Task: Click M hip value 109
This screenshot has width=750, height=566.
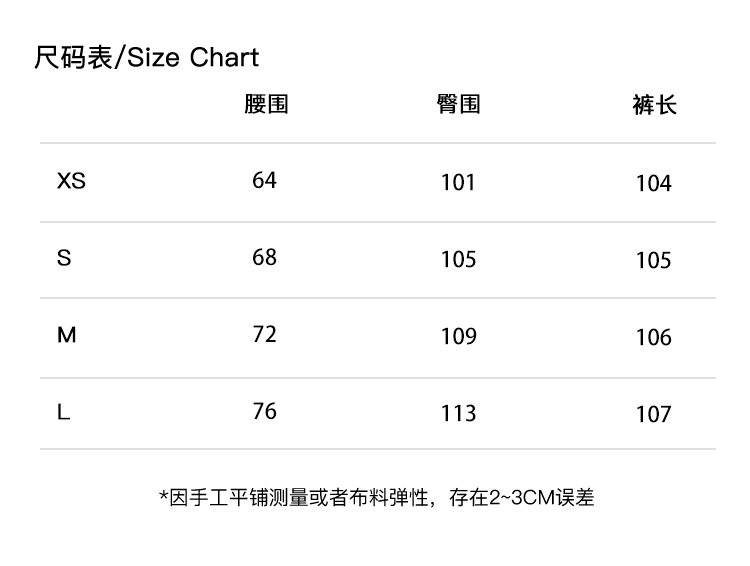Action: coord(458,336)
